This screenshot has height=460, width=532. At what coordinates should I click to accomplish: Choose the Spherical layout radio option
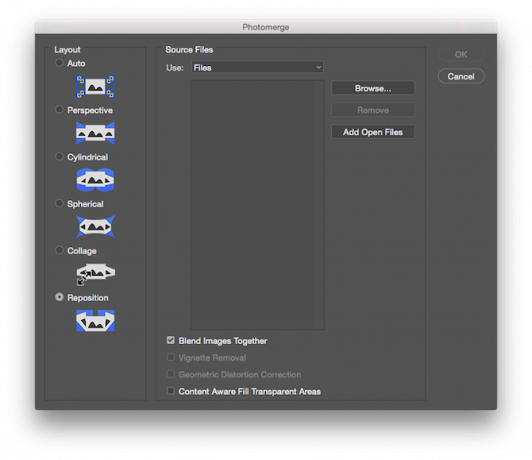[x=59, y=203]
